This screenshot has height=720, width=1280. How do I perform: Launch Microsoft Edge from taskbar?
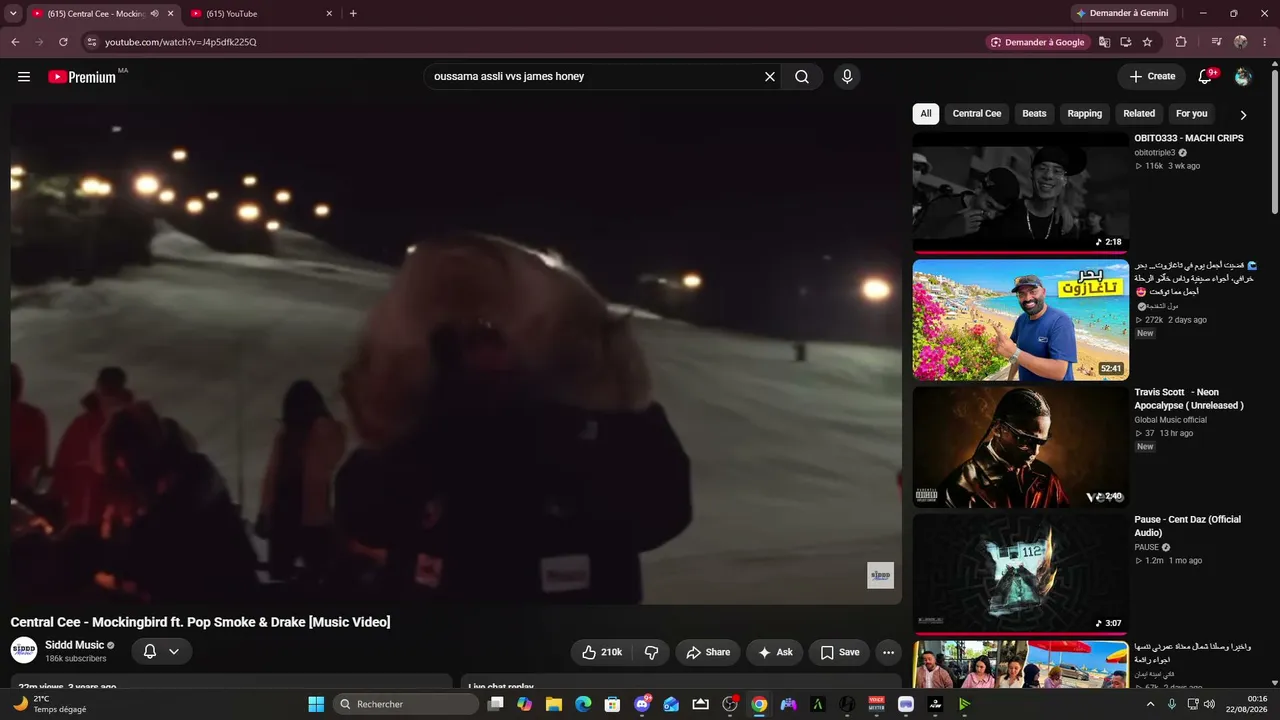pyautogui.click(x=583, y=704)
